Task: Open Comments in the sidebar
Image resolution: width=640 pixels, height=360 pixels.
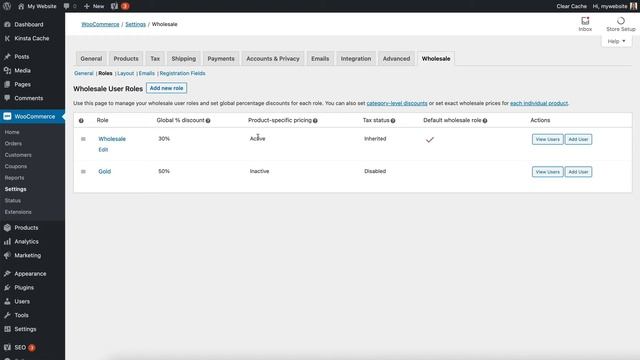Action: click(x=29, y=98)
